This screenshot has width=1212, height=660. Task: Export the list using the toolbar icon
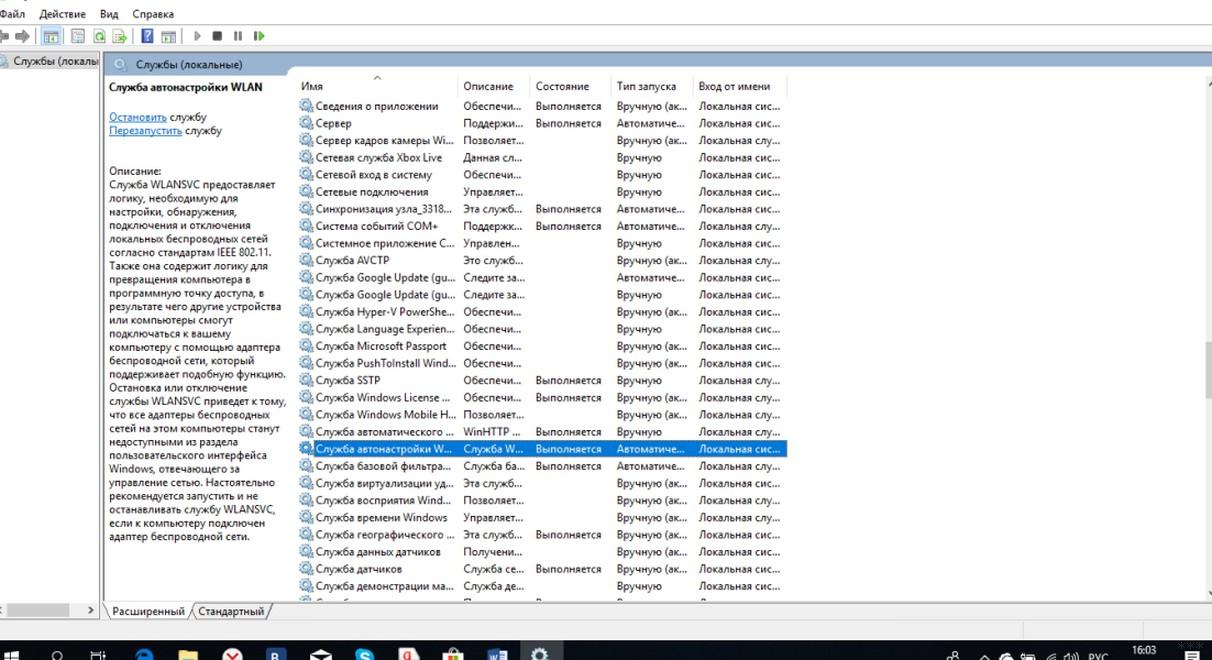(120, 36)
